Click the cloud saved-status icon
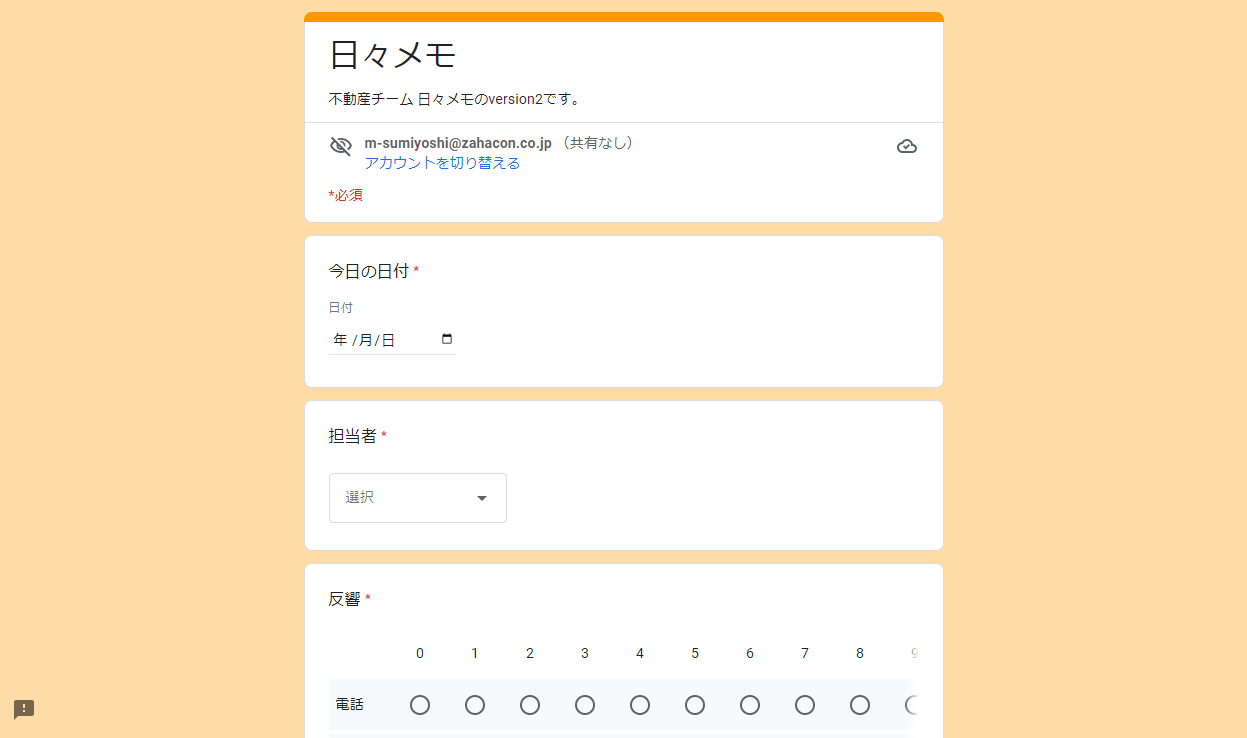 pos(907,146)
